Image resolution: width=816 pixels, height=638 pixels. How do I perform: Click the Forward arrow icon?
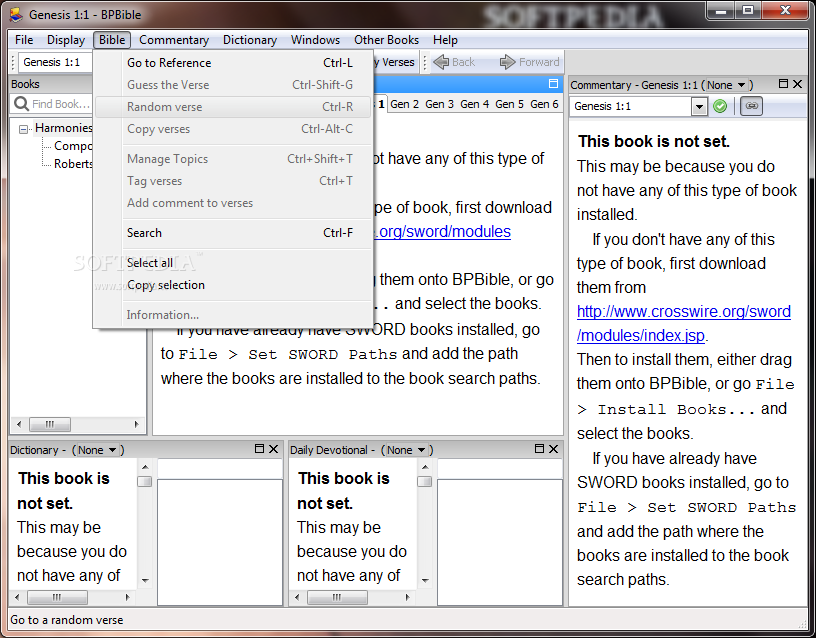click(x=507, y=62)
